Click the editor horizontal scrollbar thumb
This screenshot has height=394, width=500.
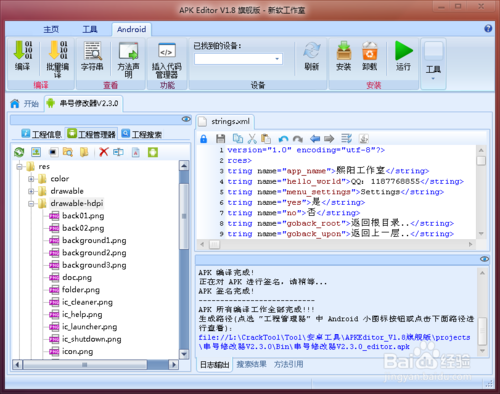point(214,245)
